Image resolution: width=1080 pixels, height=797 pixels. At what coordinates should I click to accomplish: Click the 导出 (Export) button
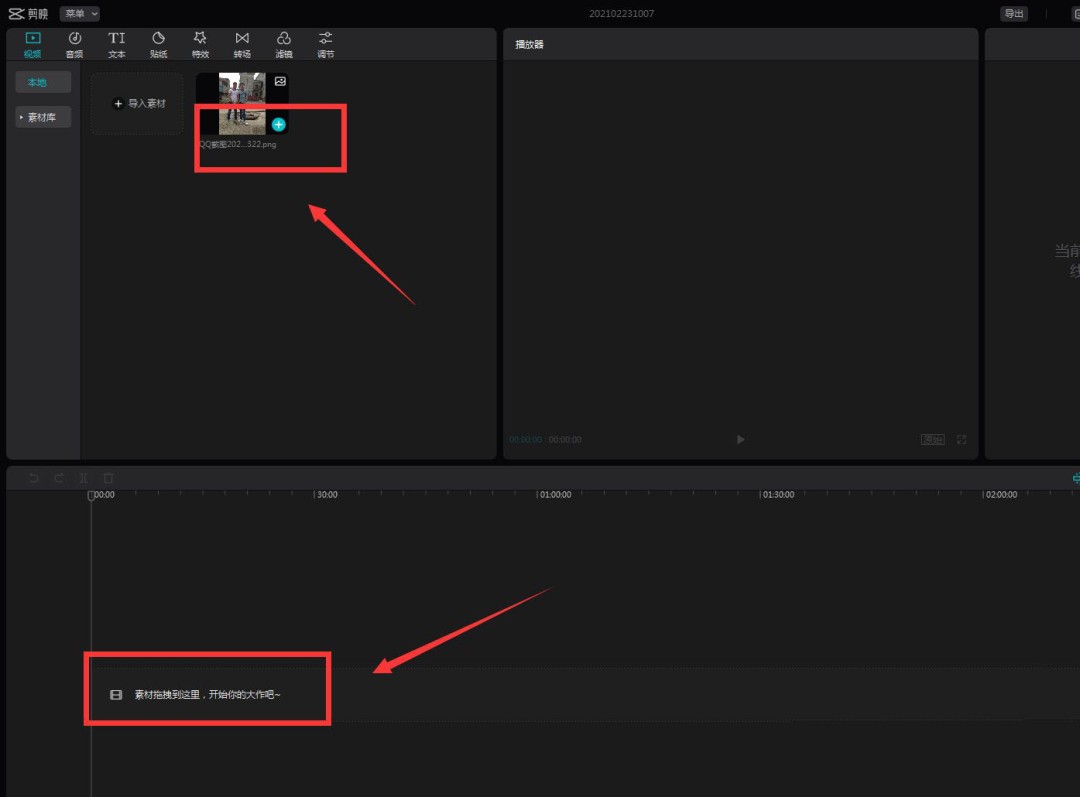click(x=1014, y=14)
